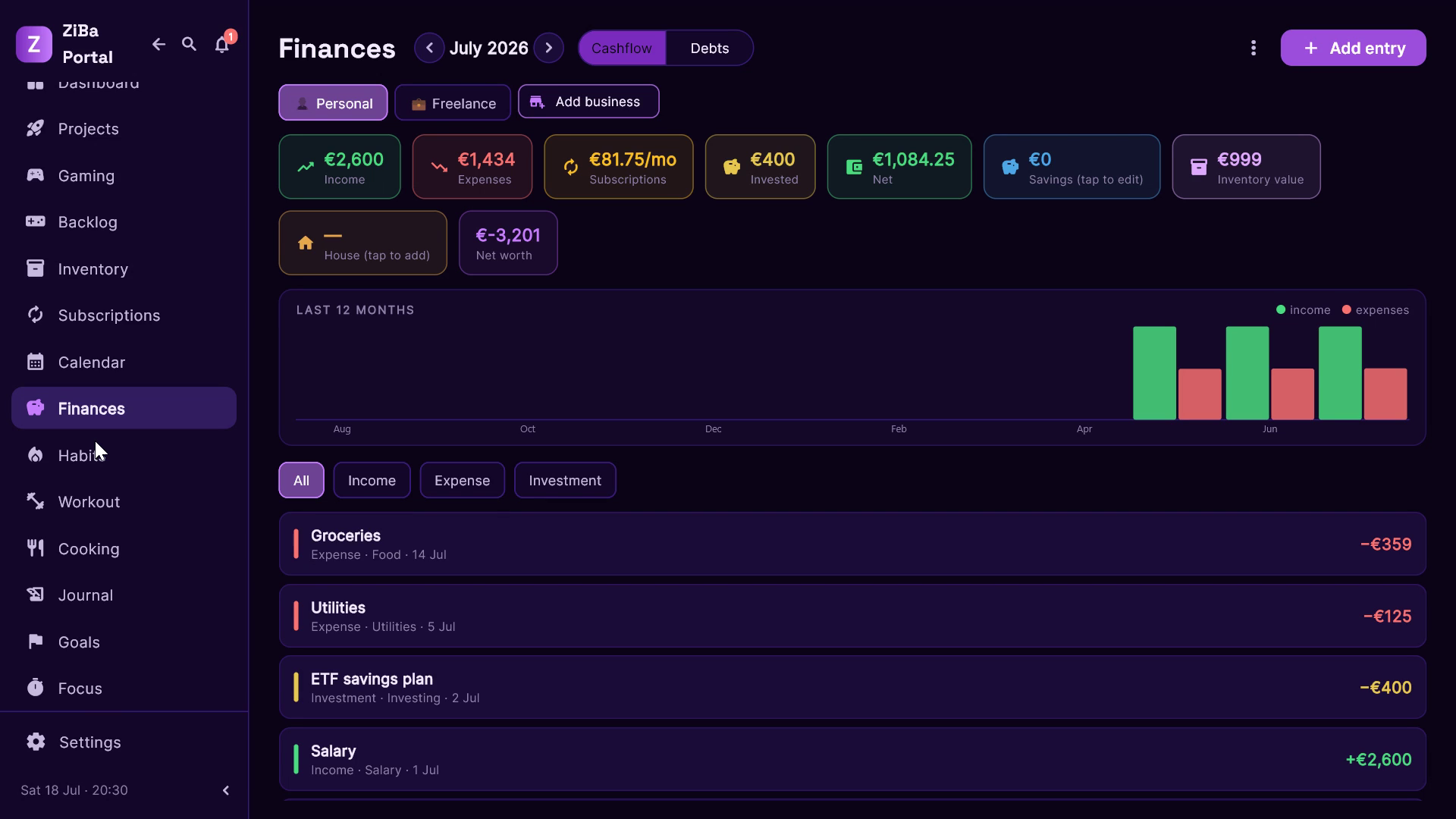Viewport: 1456px width, 819px height.
Task: Click the piggy bank icon on Savings card
Action: click(1010, 167)
